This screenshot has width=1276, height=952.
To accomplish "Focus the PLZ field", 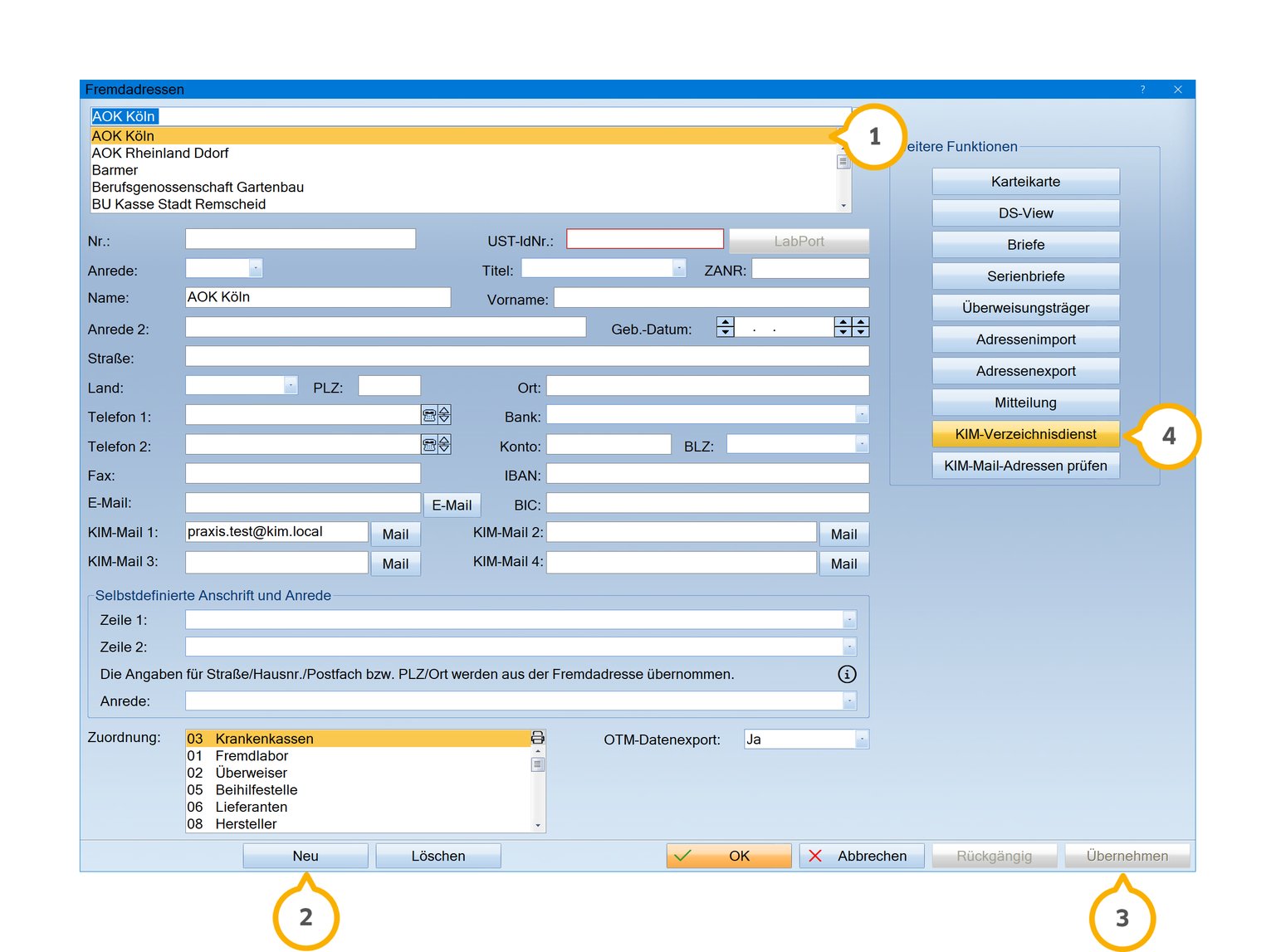I will (x=389, y=385).
